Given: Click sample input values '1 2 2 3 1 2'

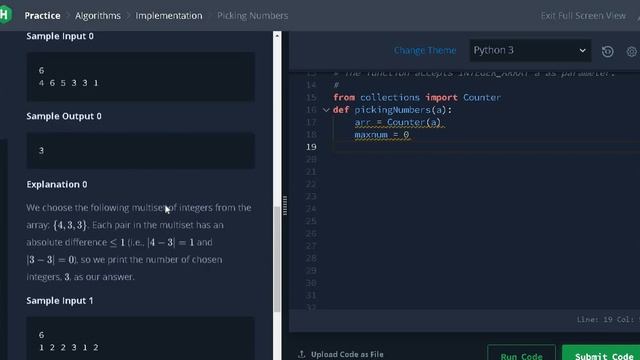Looking at the screenshot, I should (x=69, y=347).
